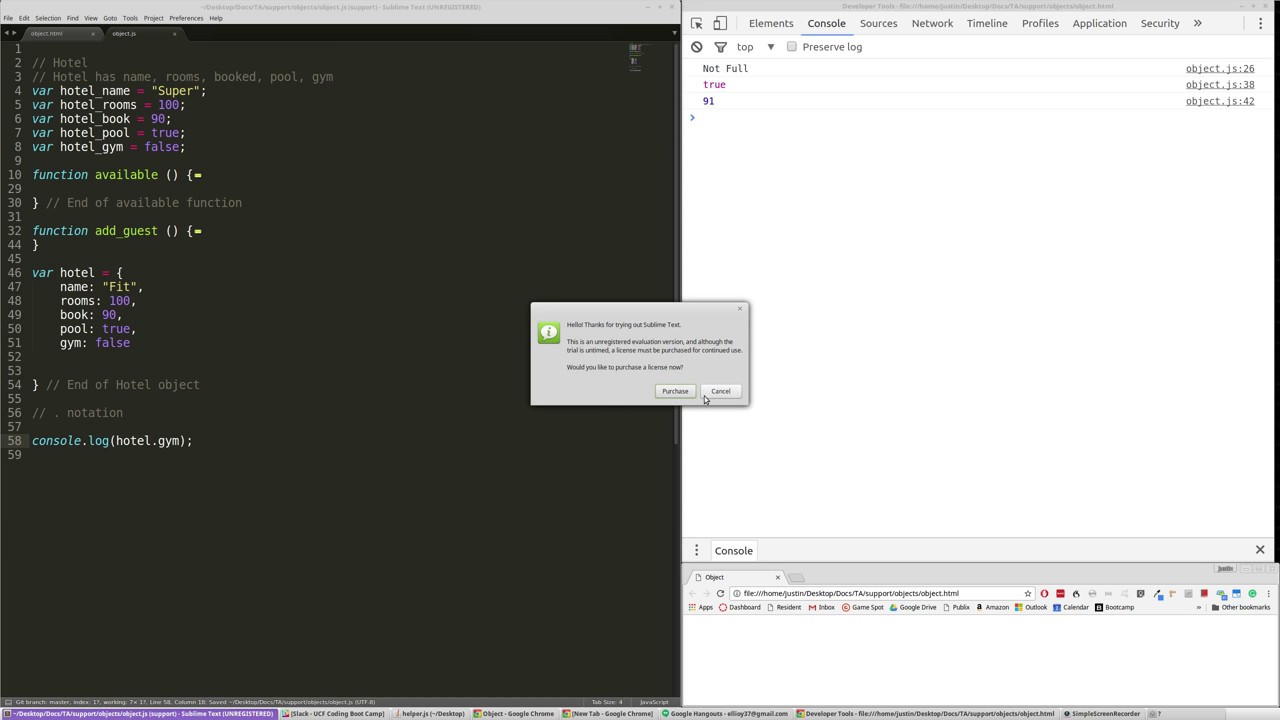Open the Selection menu in Sublime Text
Image resolution: width=1280 pixels, height=720 pixels.
[48, 18]
